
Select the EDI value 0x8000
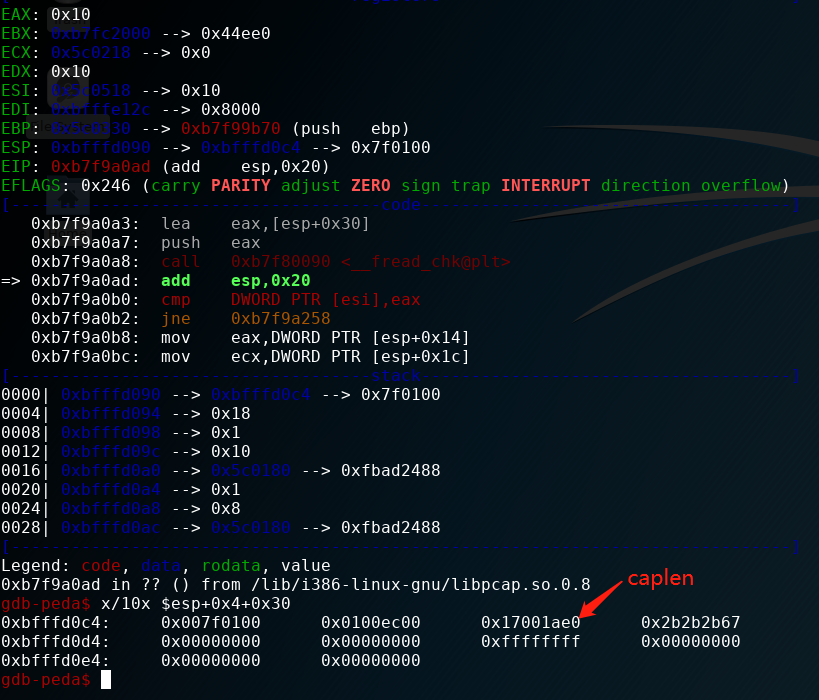(x=231, y=110)
